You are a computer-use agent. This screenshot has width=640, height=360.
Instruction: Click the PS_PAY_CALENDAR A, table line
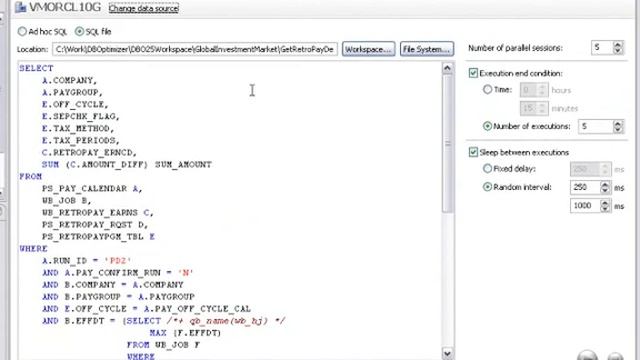(92, 189)
